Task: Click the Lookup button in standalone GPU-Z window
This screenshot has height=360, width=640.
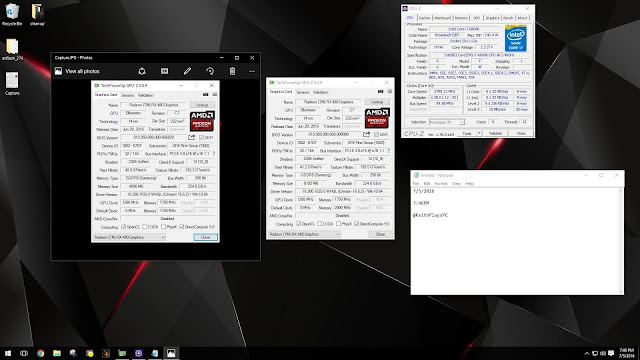Action: click(377, 102)
